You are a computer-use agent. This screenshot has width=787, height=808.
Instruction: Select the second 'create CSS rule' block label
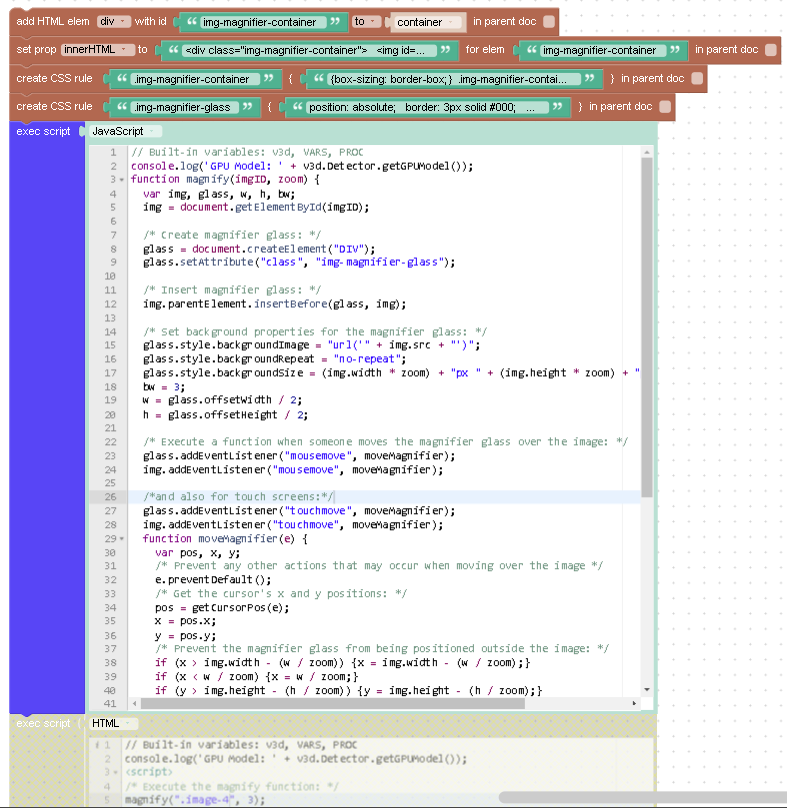coord(54,107)
